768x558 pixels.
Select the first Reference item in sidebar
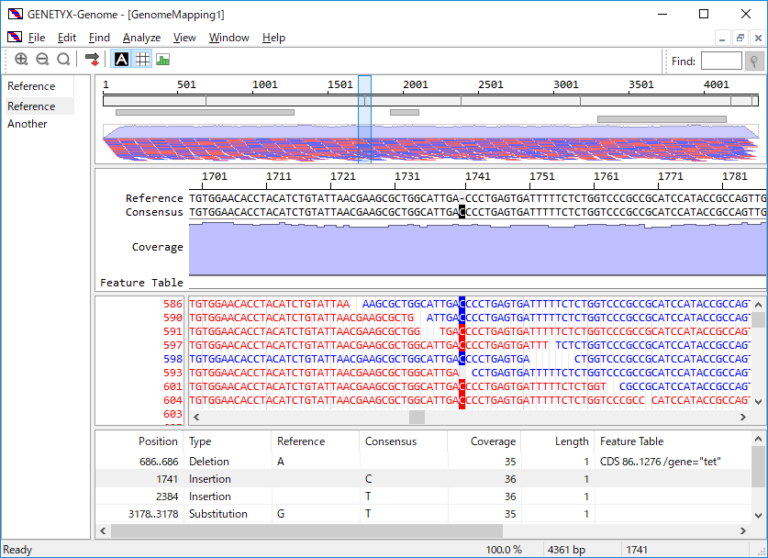(31, 86)
